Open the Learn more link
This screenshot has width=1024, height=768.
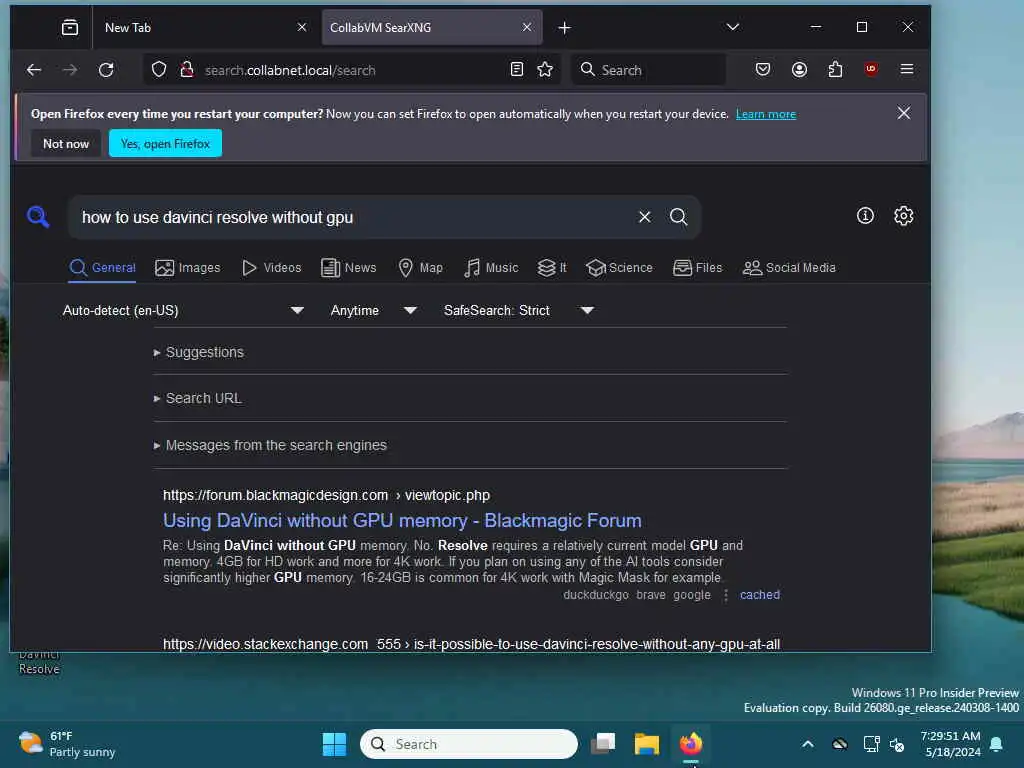point(766,114)
